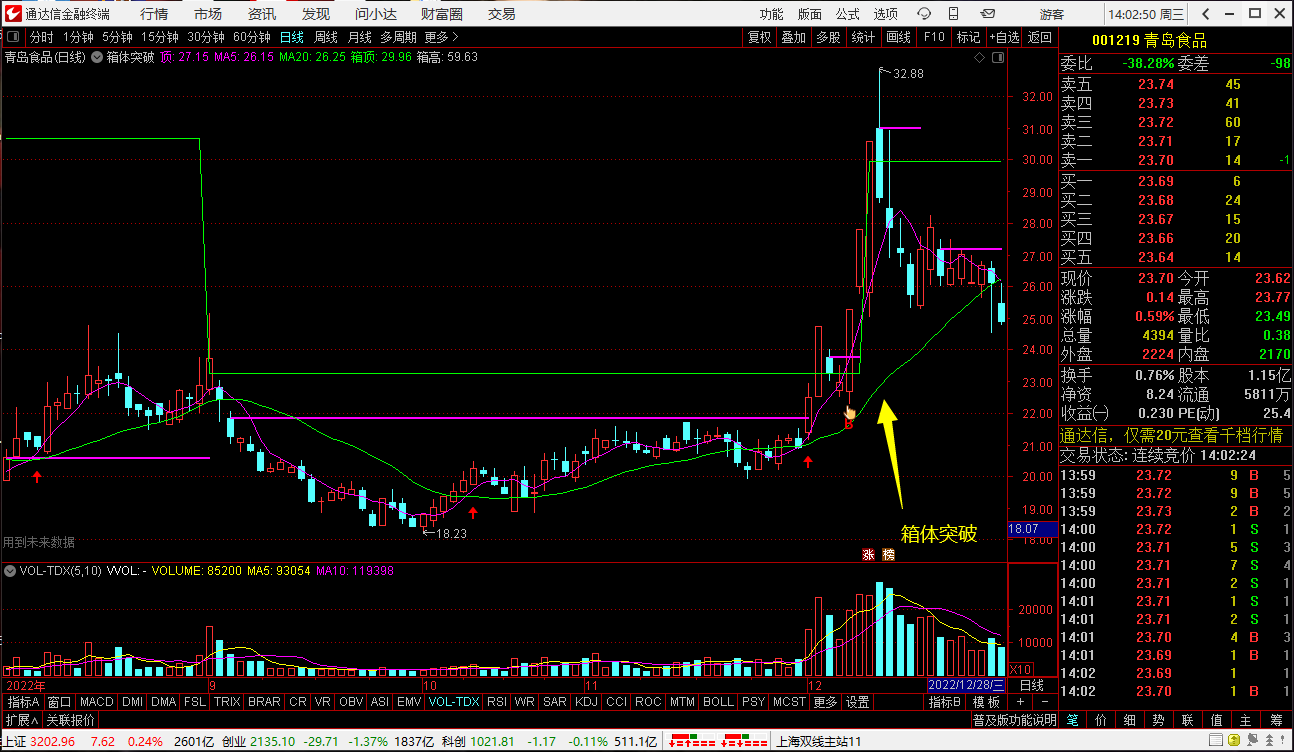This screenshot has height=752, width=1294.
Task: Open the online customer service headset icon
Action: pos(924,14)
